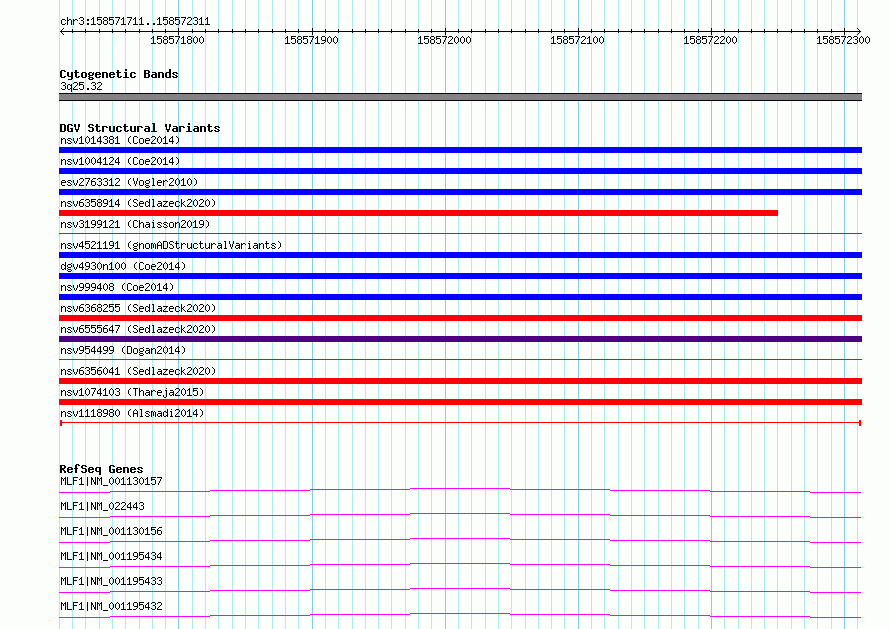Select red bar of nsv6356041
Viewport: 890px width, 629px height.
(x=460, y=381)
